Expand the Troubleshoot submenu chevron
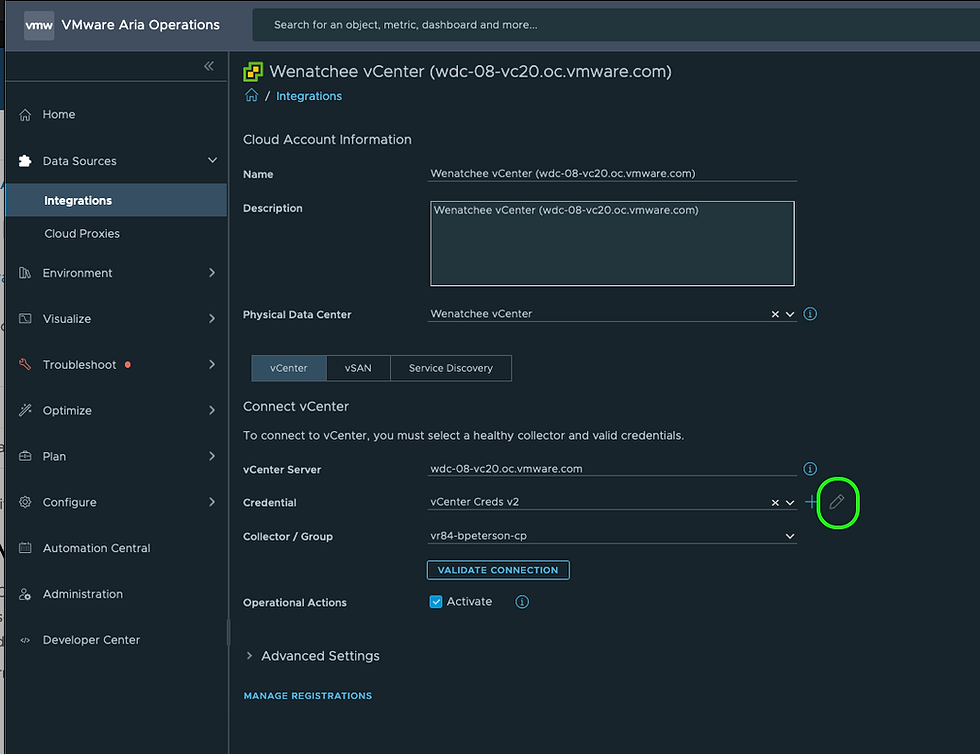Image resolution: width=980 pixels, height=754 pixels. 212,364
